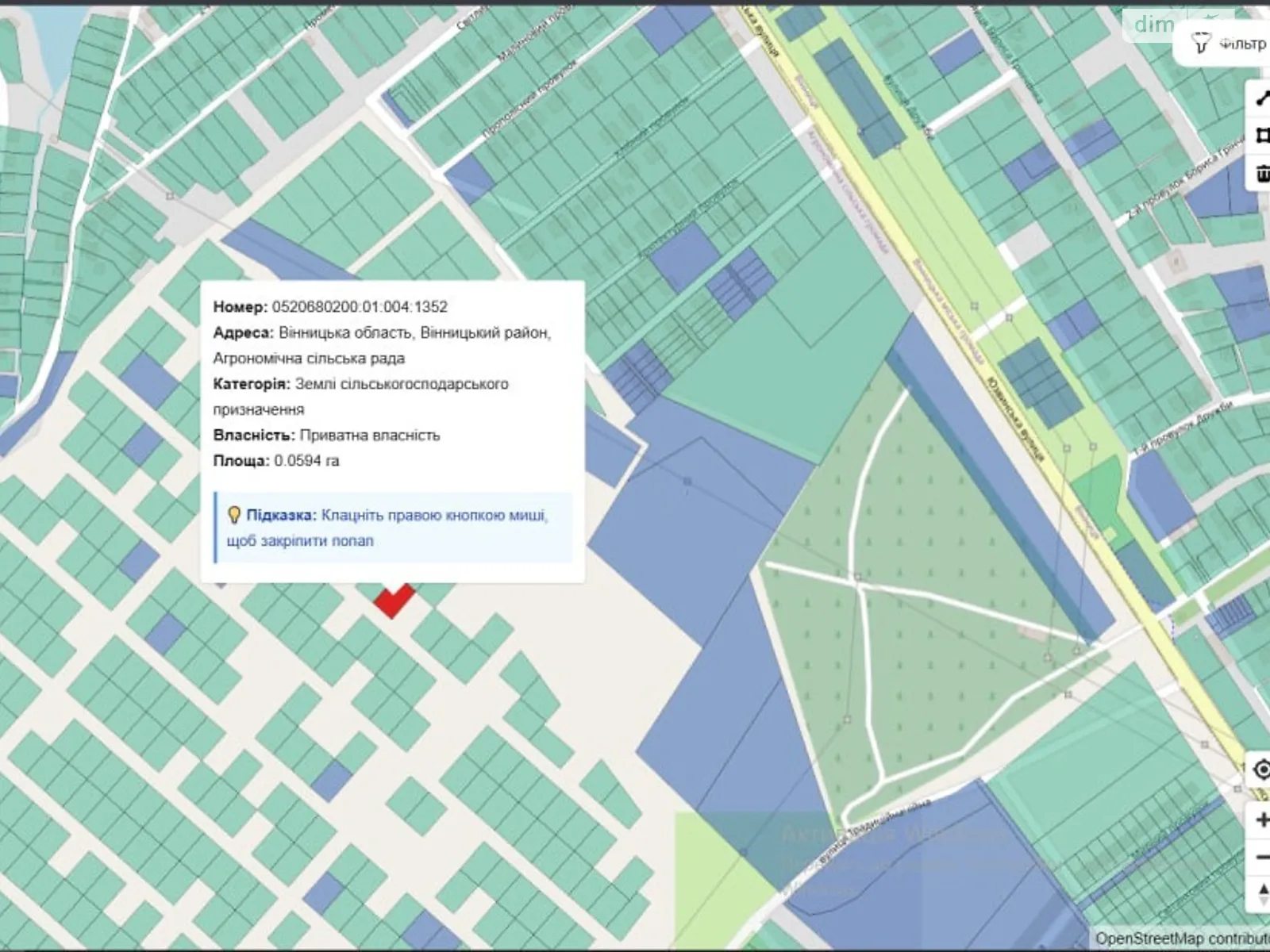This screenshot has height=952, width=1270.
Task: Toggle the Фільтр panel open
Action: pyautogui.click(x=1229, y=45)
